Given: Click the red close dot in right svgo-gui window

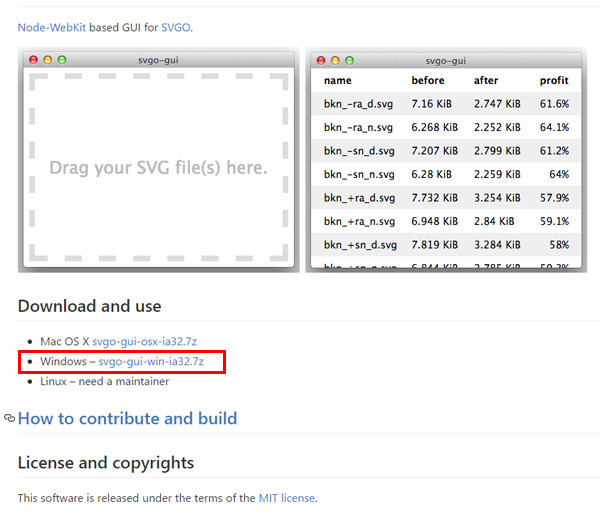Looking at the screenshot, I should [x=321, y=60].
